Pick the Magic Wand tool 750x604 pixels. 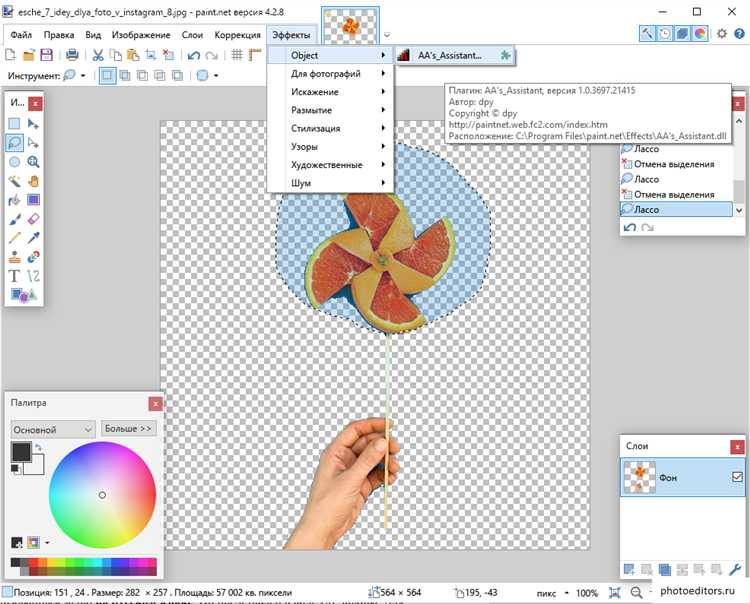[15, 181]
